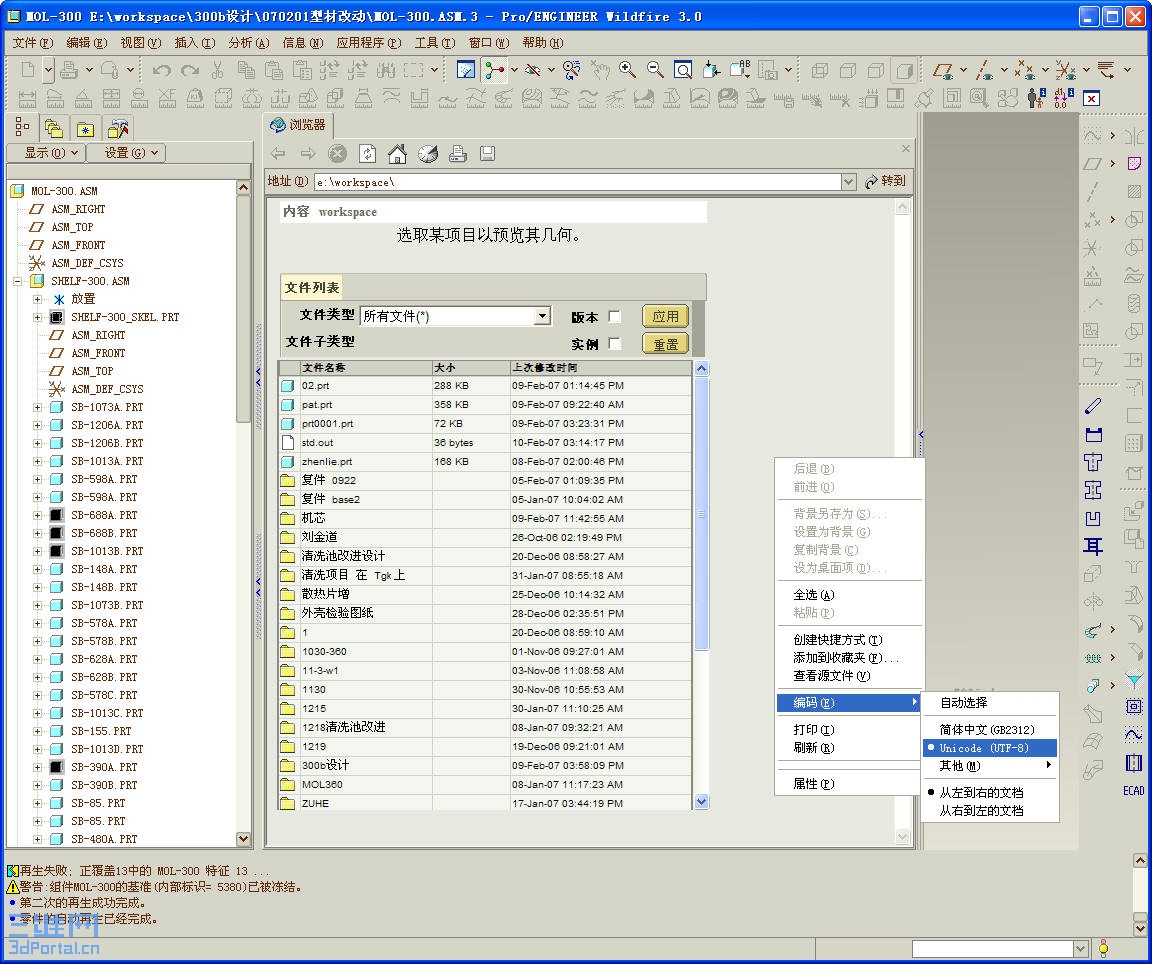This screenshot has width=1152, height=964.
Task: Toggle the 版本 checkbox
Action: (x=615, y=317)
